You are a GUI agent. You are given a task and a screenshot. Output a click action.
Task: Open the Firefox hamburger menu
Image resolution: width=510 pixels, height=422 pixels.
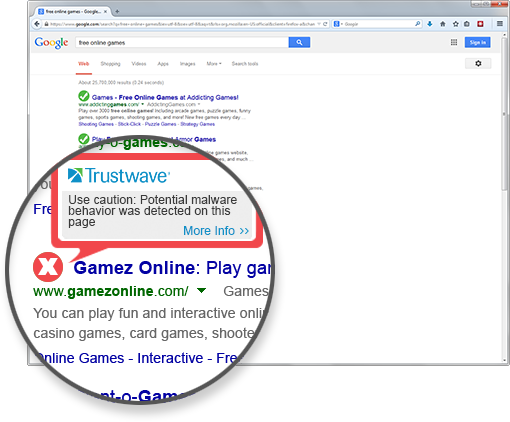coord(500,24)
